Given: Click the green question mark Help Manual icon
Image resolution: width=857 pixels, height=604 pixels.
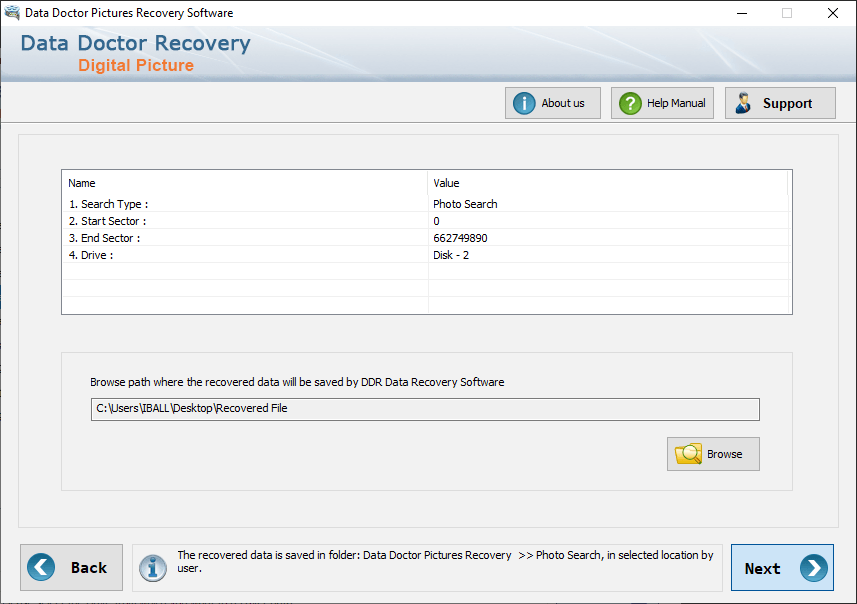Looking at the screenshot, I should tap(630, 103).
